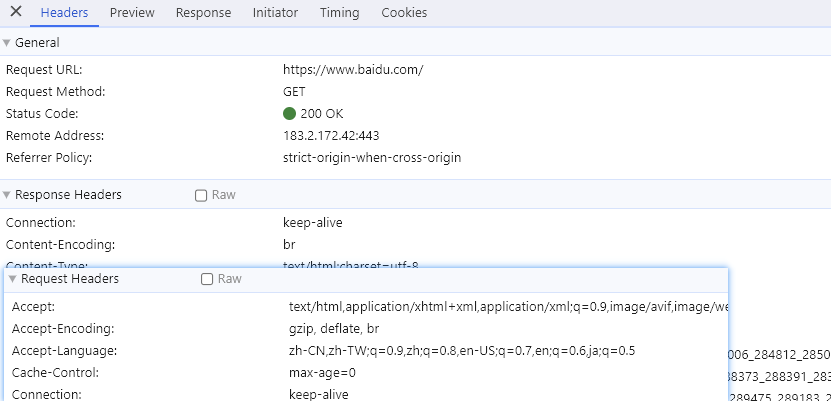This screenshot has width=831, height=401.
Task: Click the green 200 OK status indicator
Action: (x=290, y=114)
